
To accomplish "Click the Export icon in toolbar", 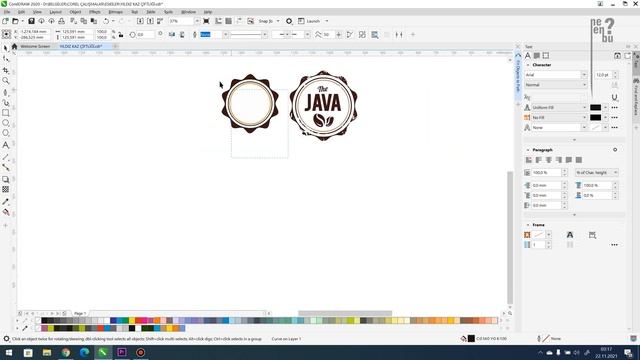I will pyautogui.click(x=150, y=21).
